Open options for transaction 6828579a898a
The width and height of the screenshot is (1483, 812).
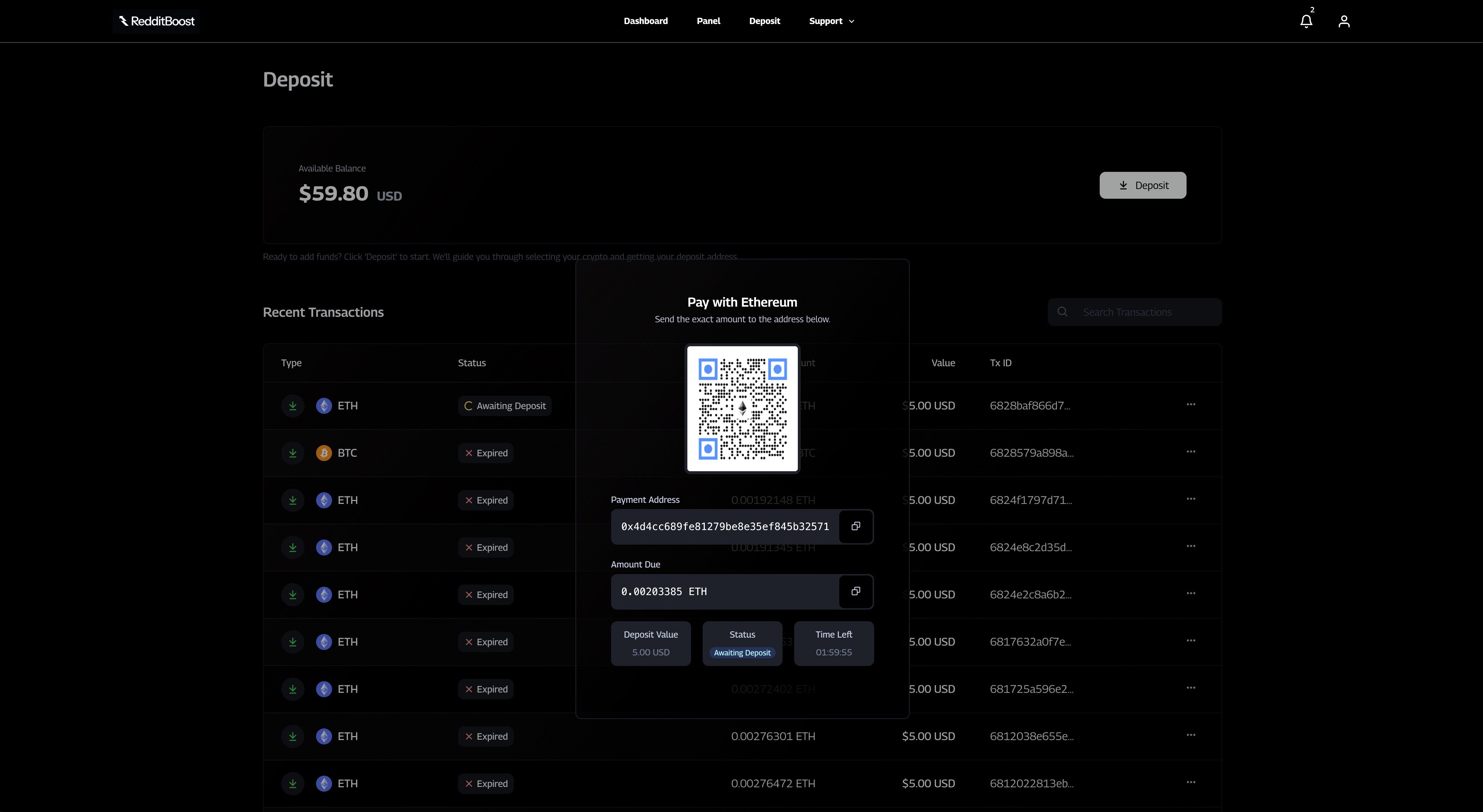(1191, 452)
